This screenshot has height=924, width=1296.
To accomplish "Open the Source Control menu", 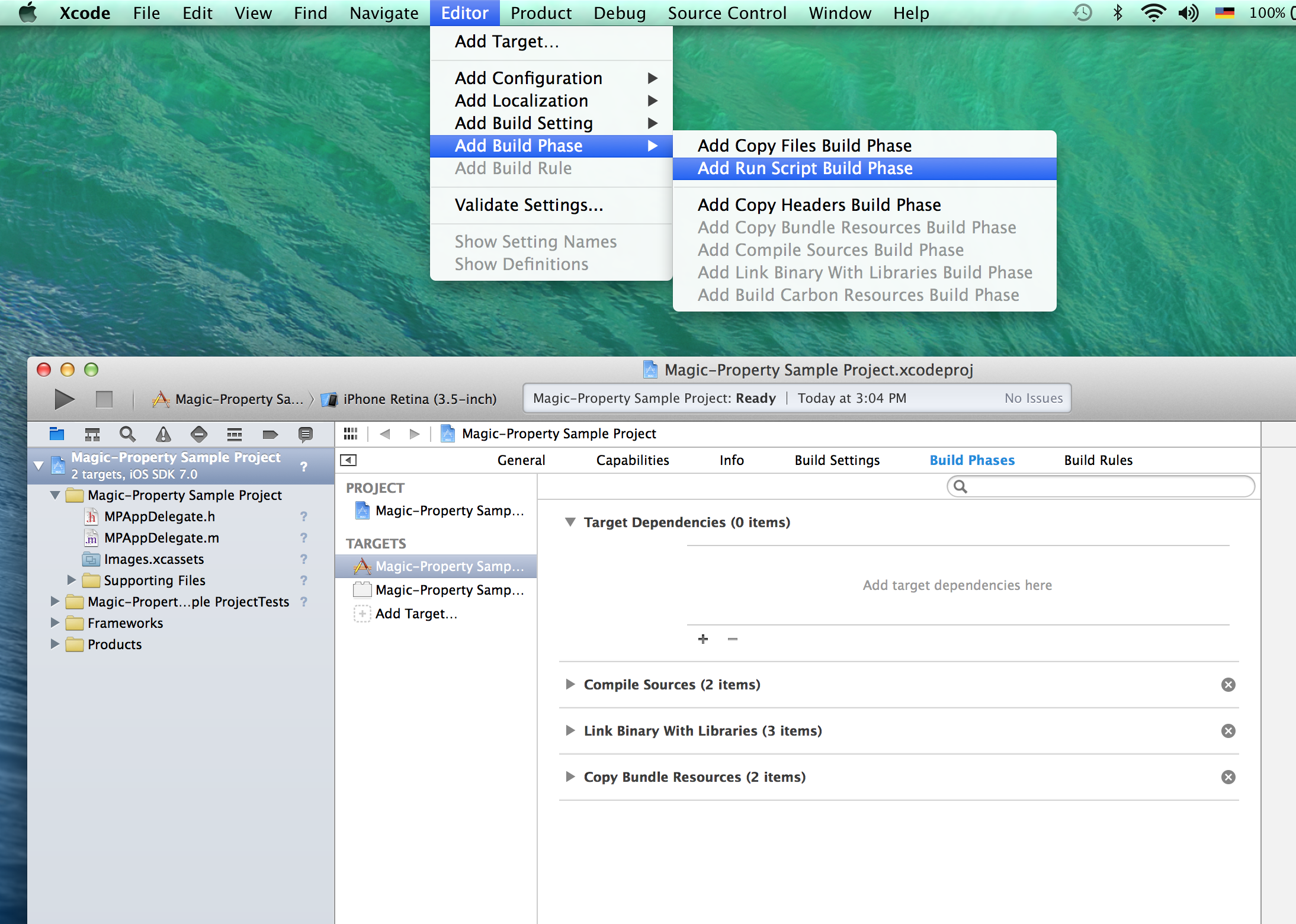I will [x=727, y=12].
